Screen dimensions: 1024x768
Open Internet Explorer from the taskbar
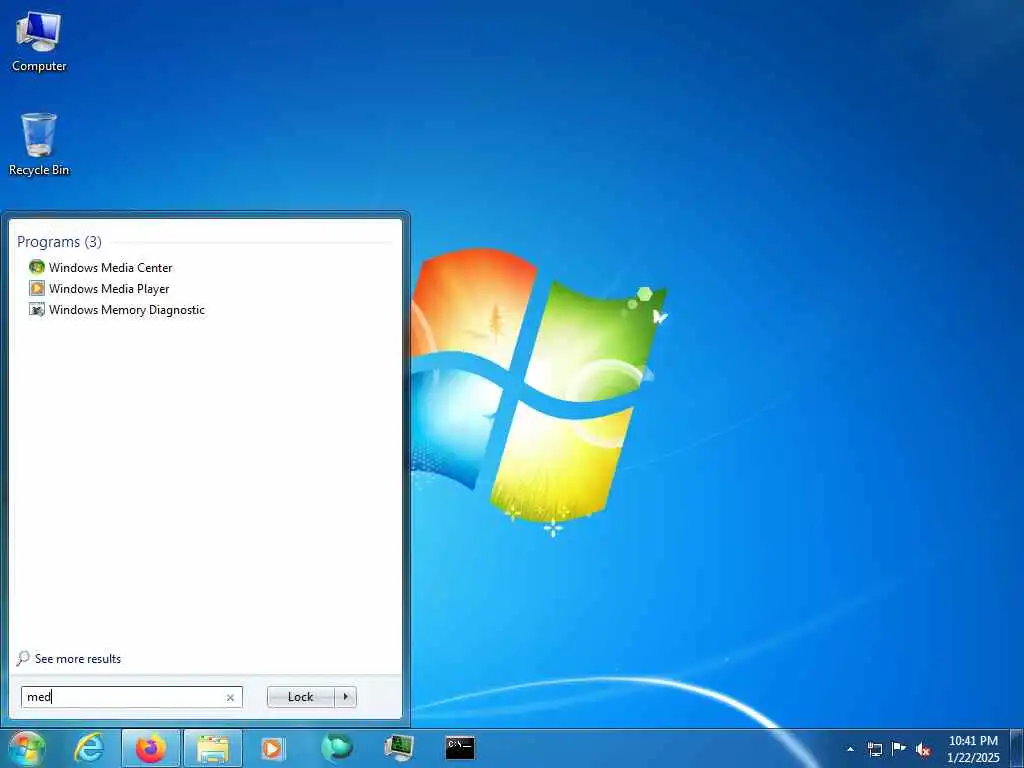click(x=89, y=748)
